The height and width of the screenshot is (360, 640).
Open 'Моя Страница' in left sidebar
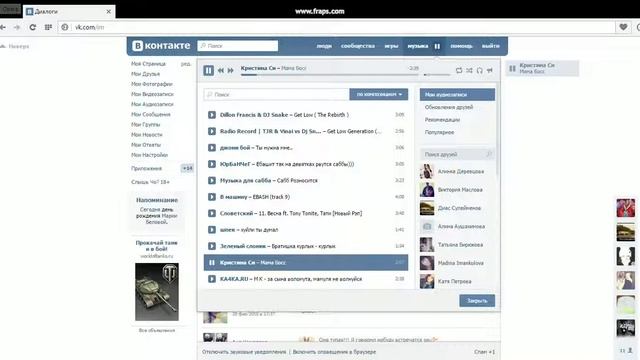(149, 64)
